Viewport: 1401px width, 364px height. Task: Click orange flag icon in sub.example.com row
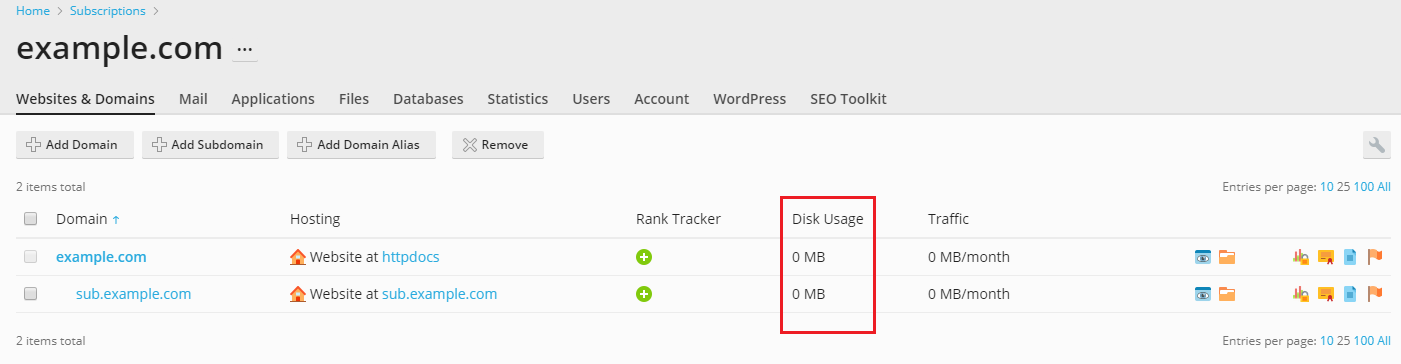(x=1374, y=294)
